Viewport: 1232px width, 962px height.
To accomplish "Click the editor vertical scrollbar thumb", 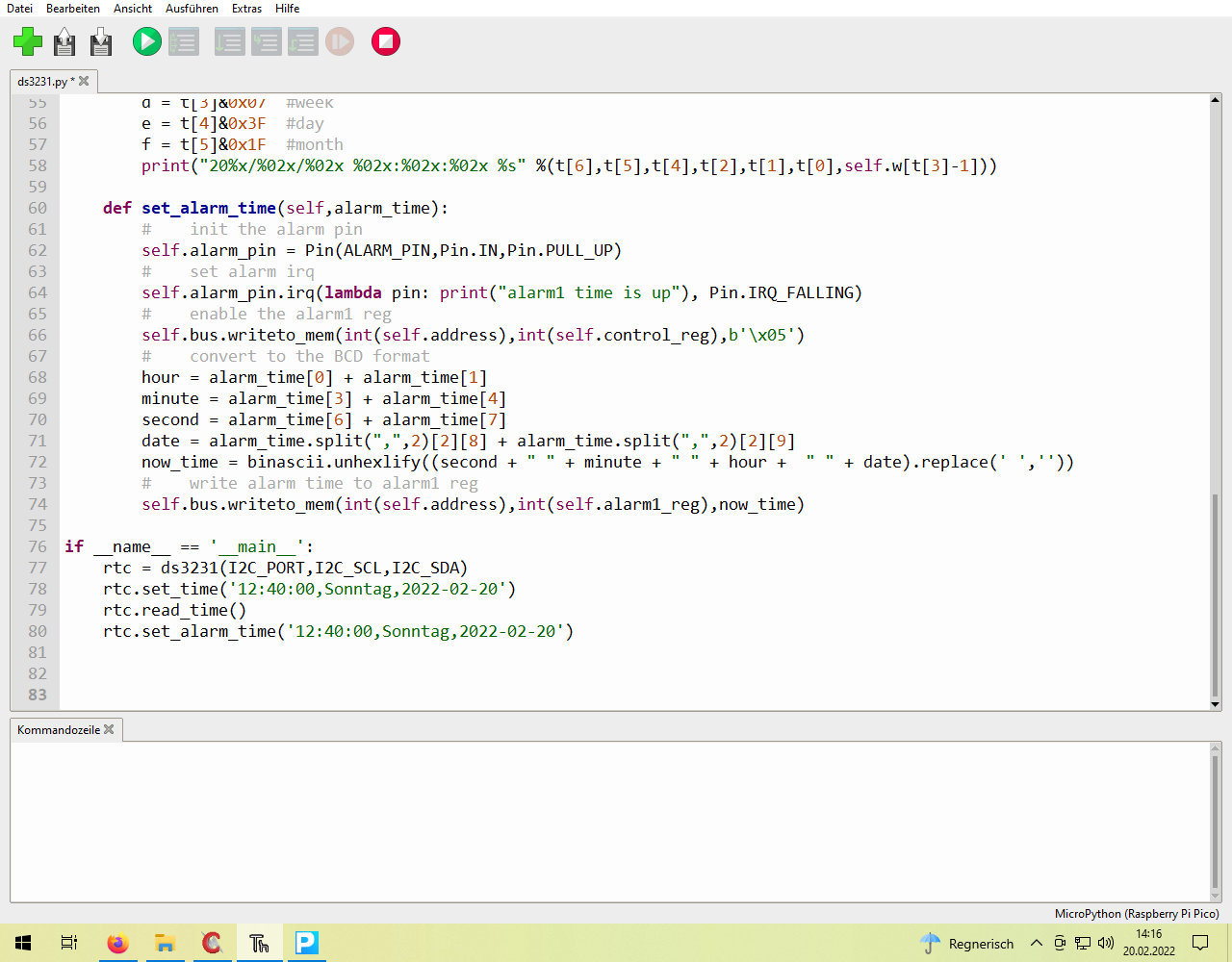I will [x=1215, y=595].
